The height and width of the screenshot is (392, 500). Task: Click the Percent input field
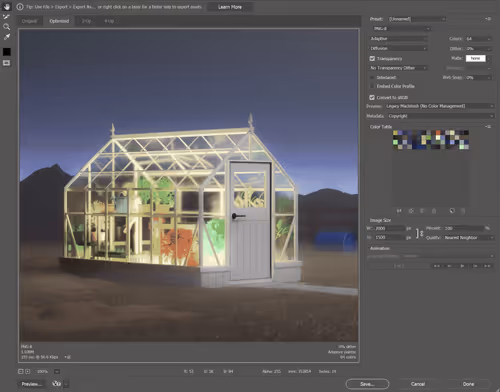464,228
